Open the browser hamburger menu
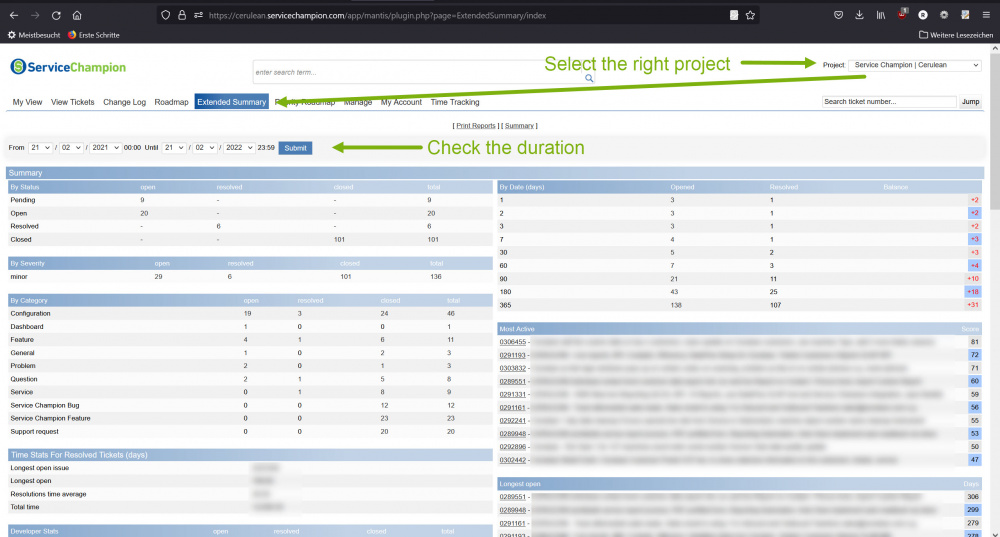The height and width of the screenshot is (537, 1000). (986, 15)
